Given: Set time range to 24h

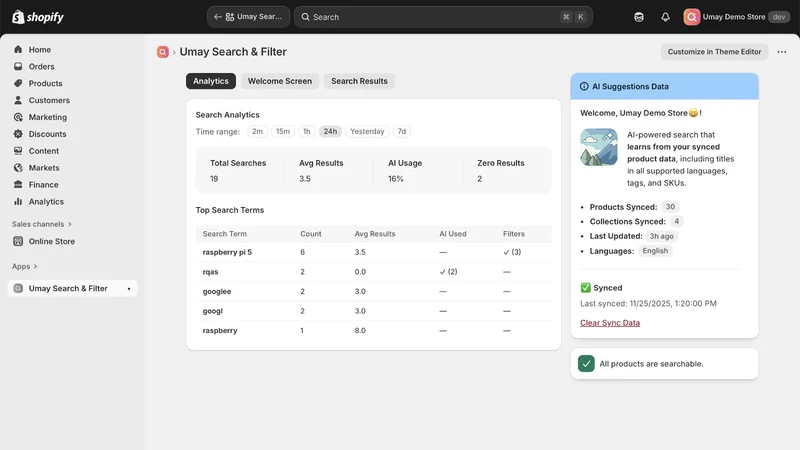Looking at the screenshot, I should [330, 132].
